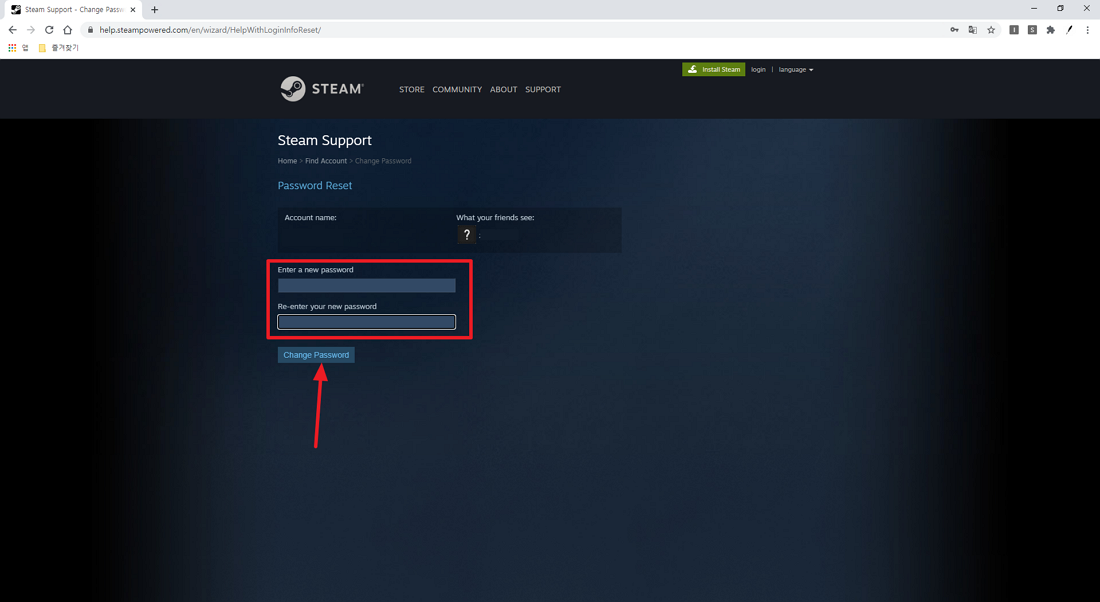Viewport: 1100px width, 602px height.
Task: Click the 'Password Reset' heading
Action: coord(314,185)
